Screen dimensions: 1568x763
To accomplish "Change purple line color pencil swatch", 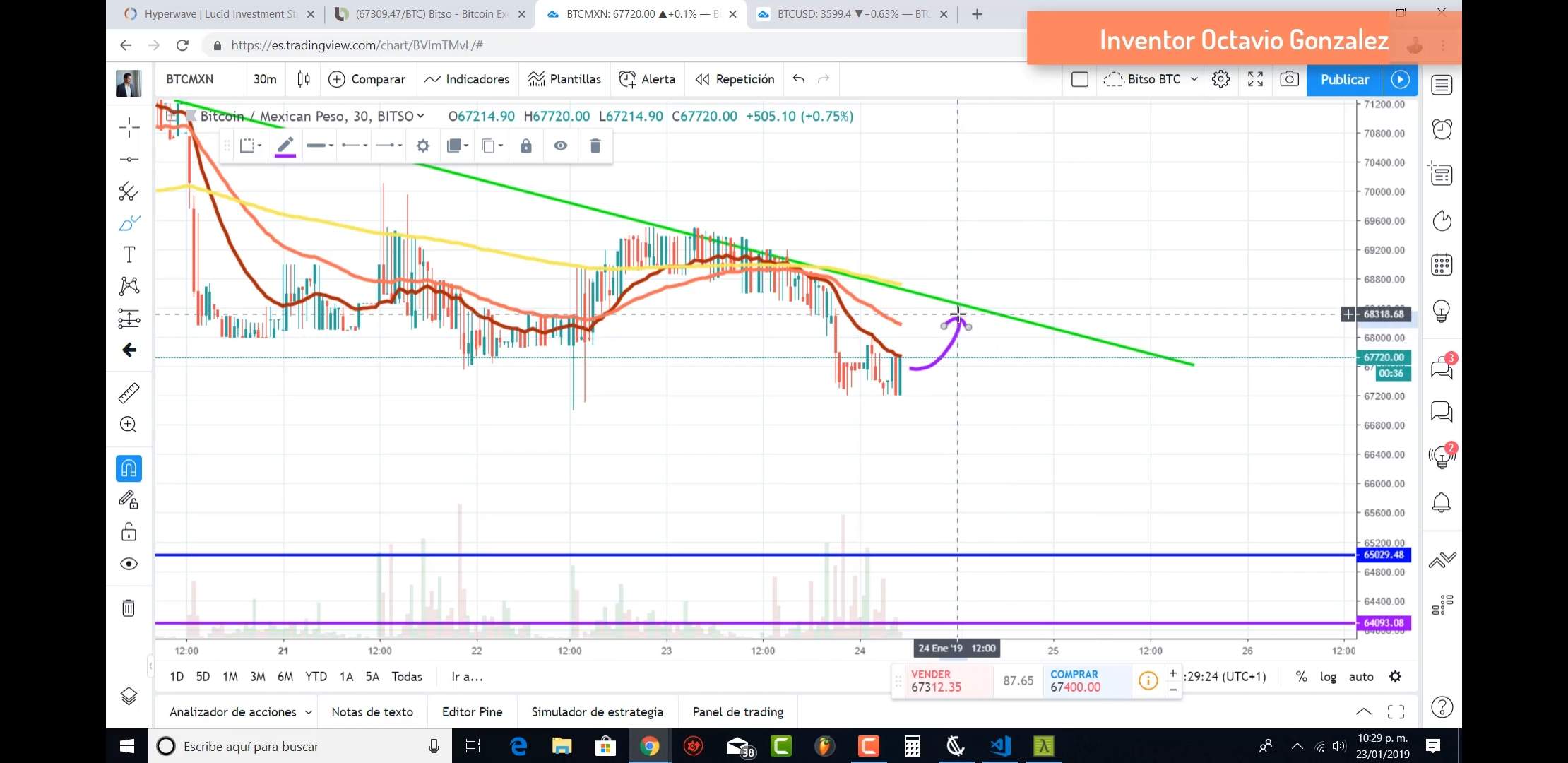I will pyautogui.click(x=285, y=146).
